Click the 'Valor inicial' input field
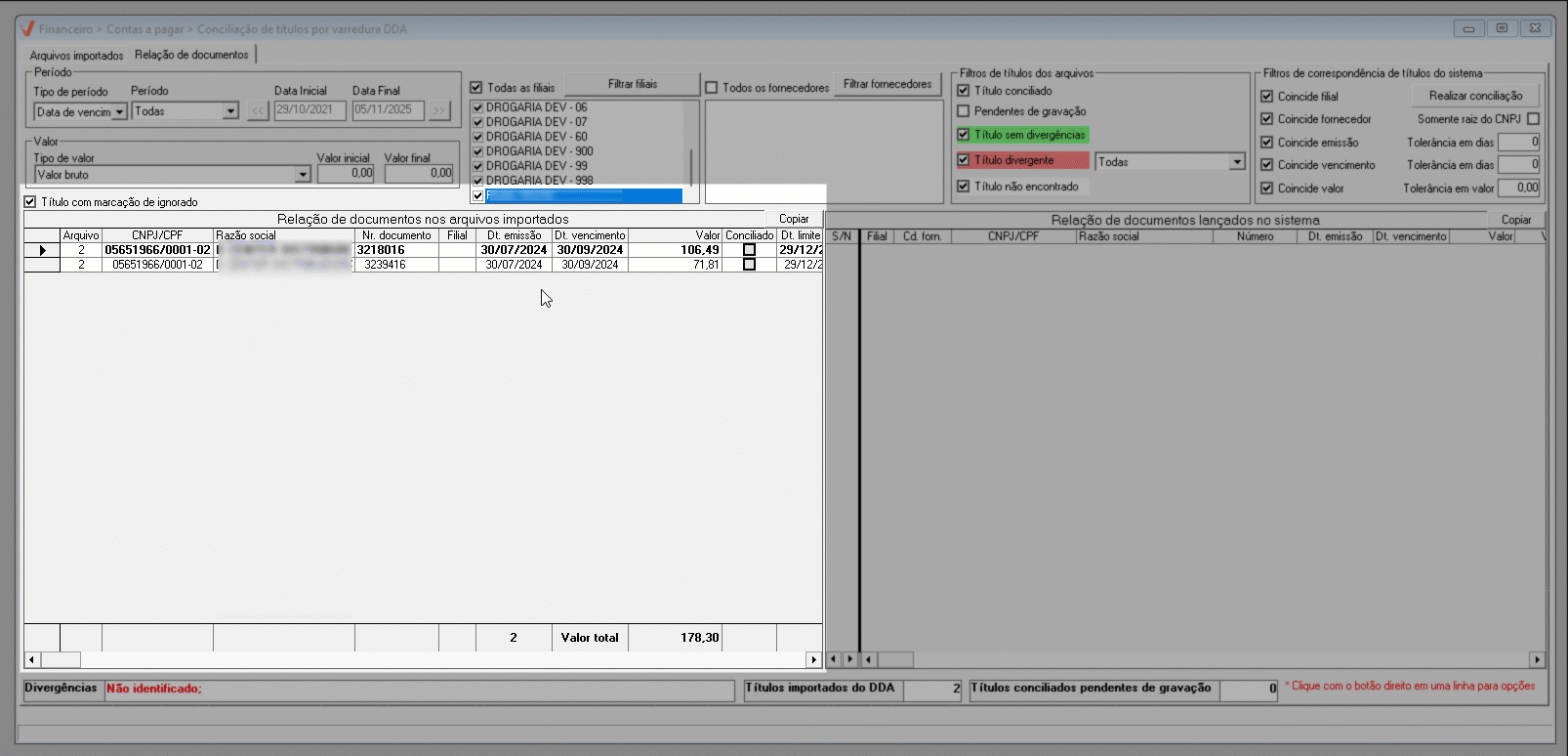The height and width of the screenshot is (756, 1568). tap(346, 174)
